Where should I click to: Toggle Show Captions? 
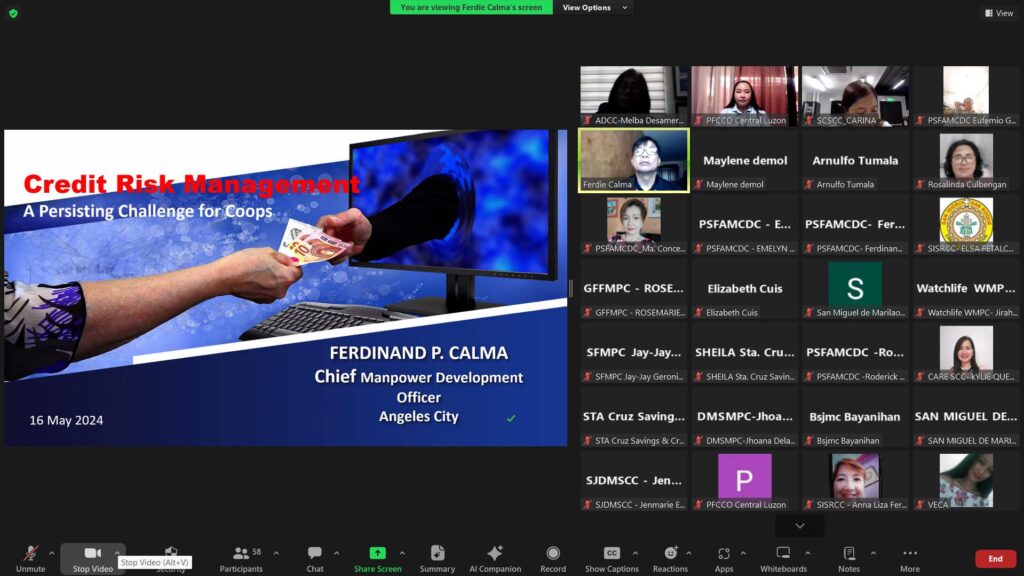(611, 559)
